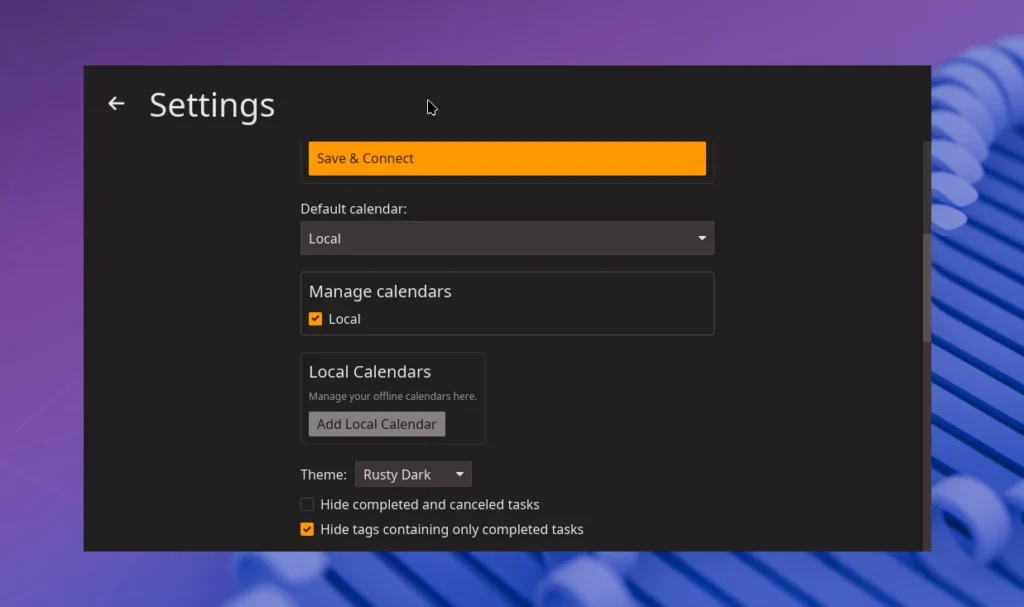Enable Hide completed and canceled tasks

[x=308, y=505]
